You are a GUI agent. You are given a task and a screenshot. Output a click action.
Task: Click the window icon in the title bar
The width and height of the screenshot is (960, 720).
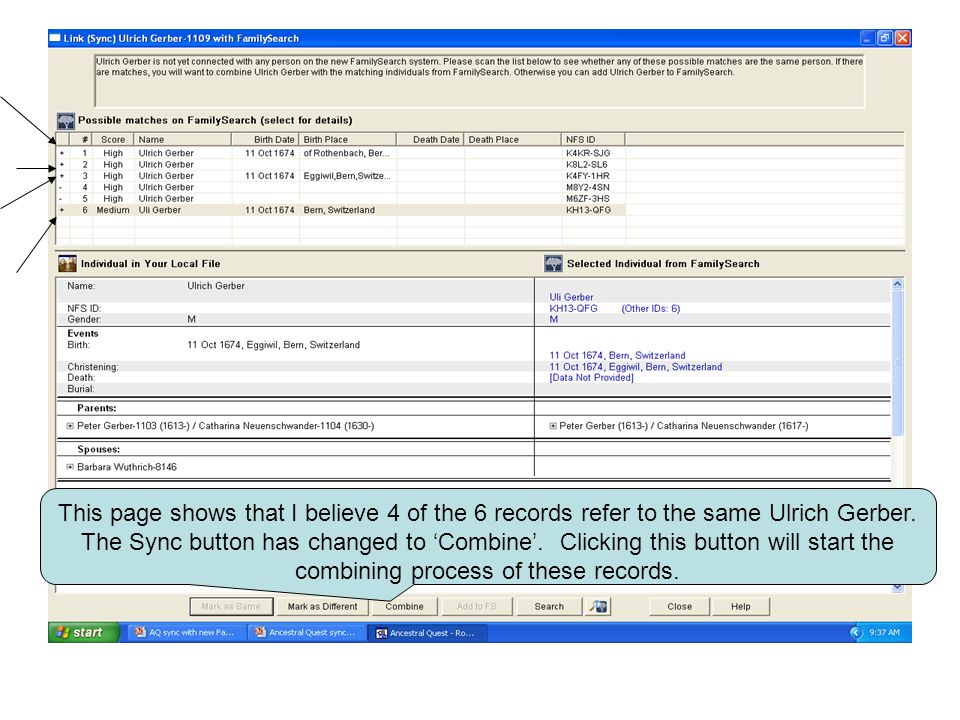tap(55, 38)
